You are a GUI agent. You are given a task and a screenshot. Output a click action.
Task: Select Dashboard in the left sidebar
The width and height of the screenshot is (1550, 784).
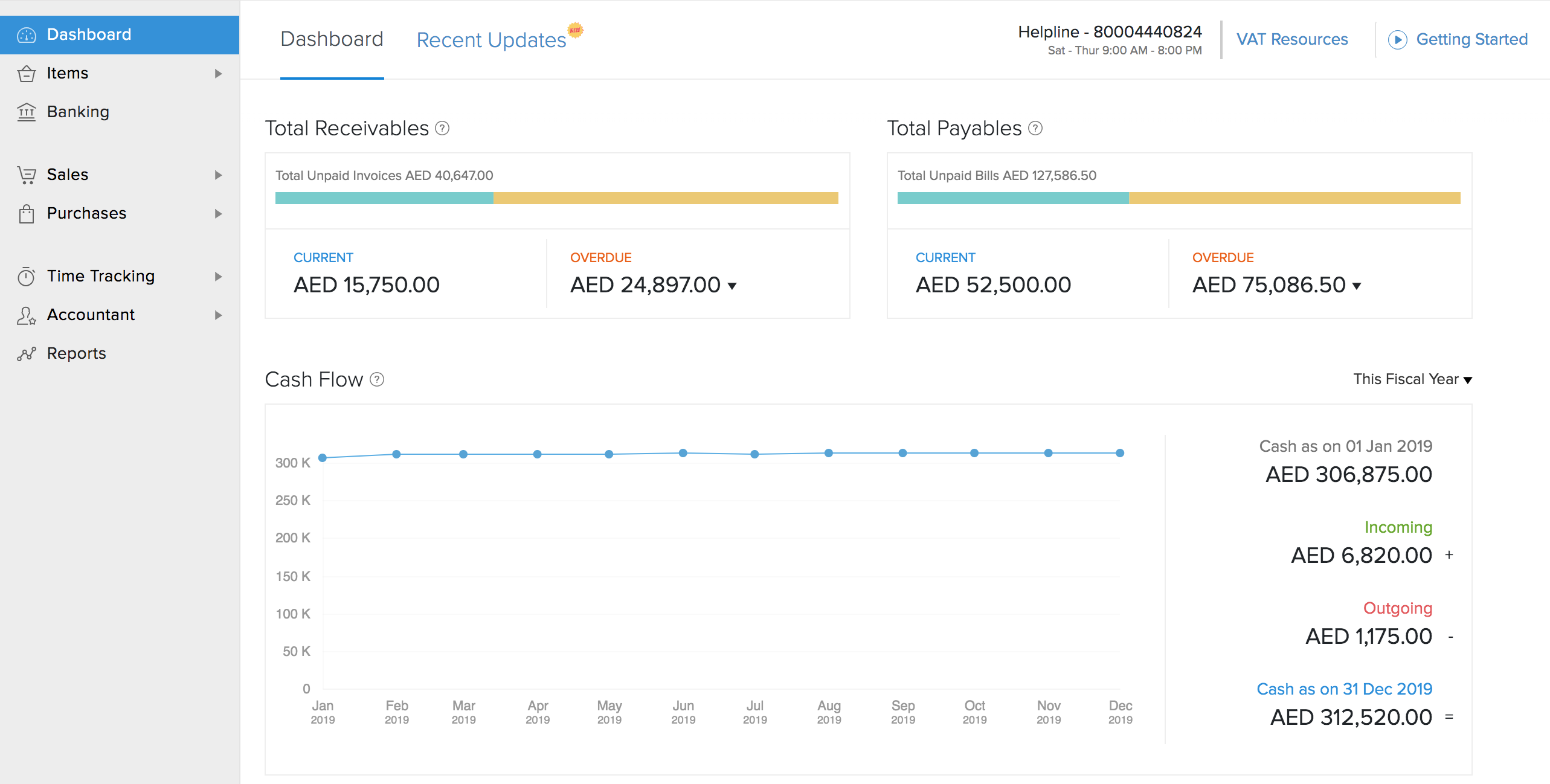(x=89, y=34)
